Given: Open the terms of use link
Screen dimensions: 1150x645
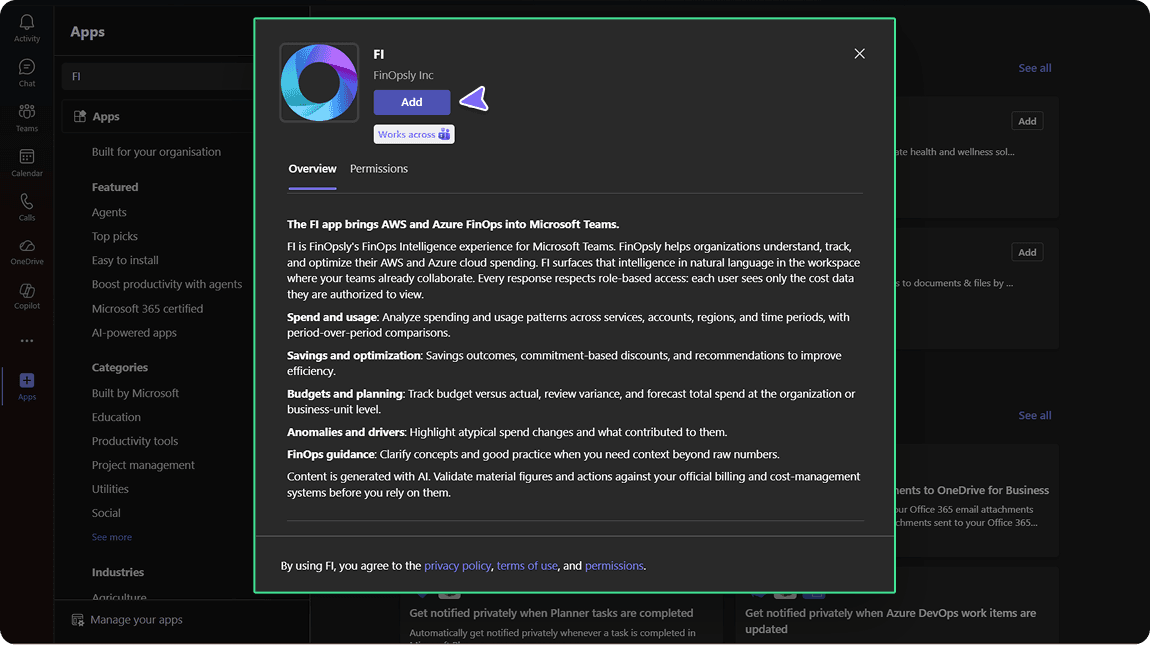Looking at the screenshot, I should pos(527,566).
